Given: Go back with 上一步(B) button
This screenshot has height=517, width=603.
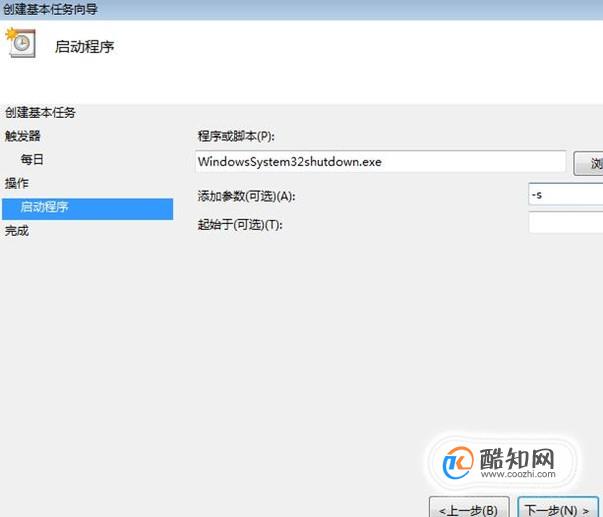Looking at the screenshot, I should [x=469, y=508].
